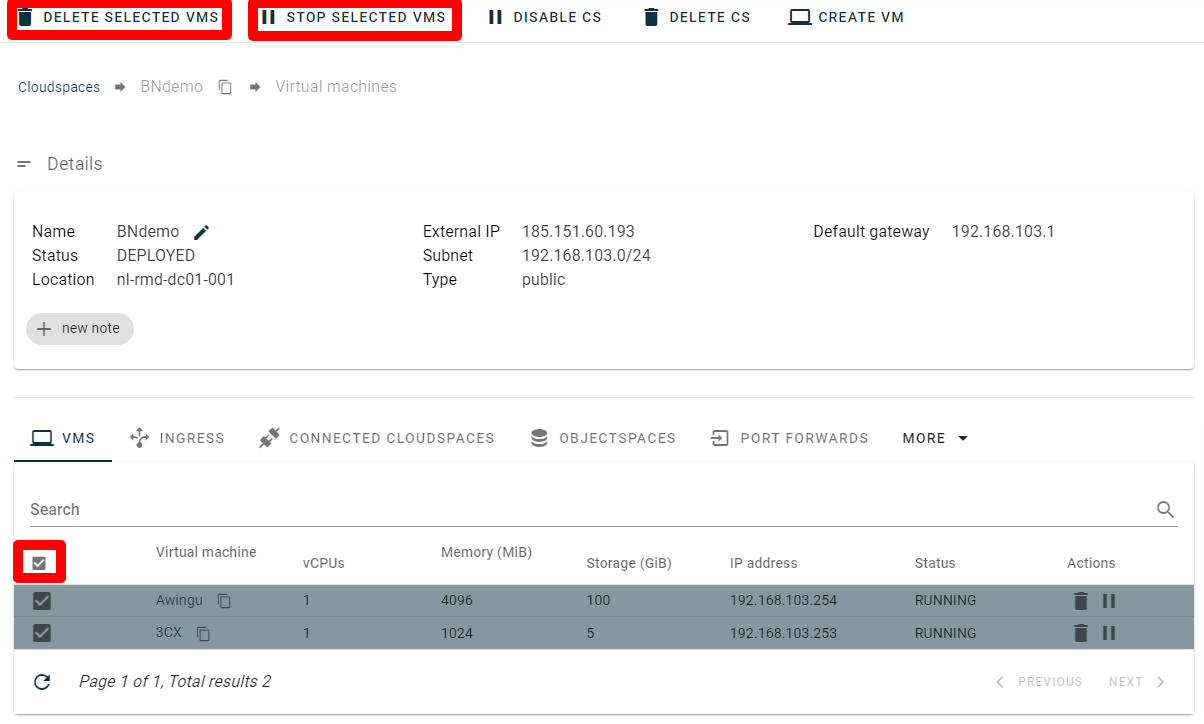Go to Next page

point(1137,682)
